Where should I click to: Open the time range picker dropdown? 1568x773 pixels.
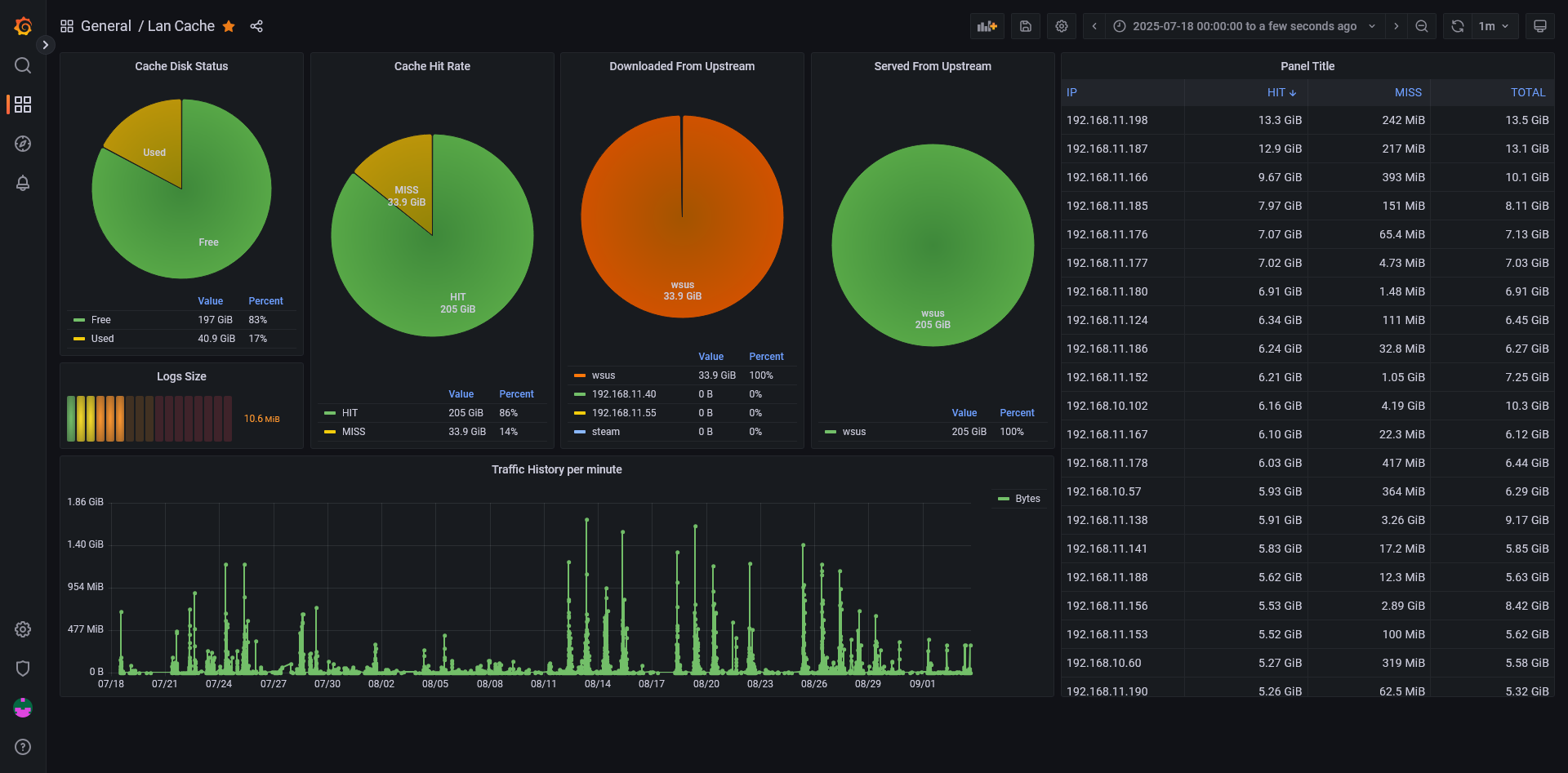(x=1244, y=26)
